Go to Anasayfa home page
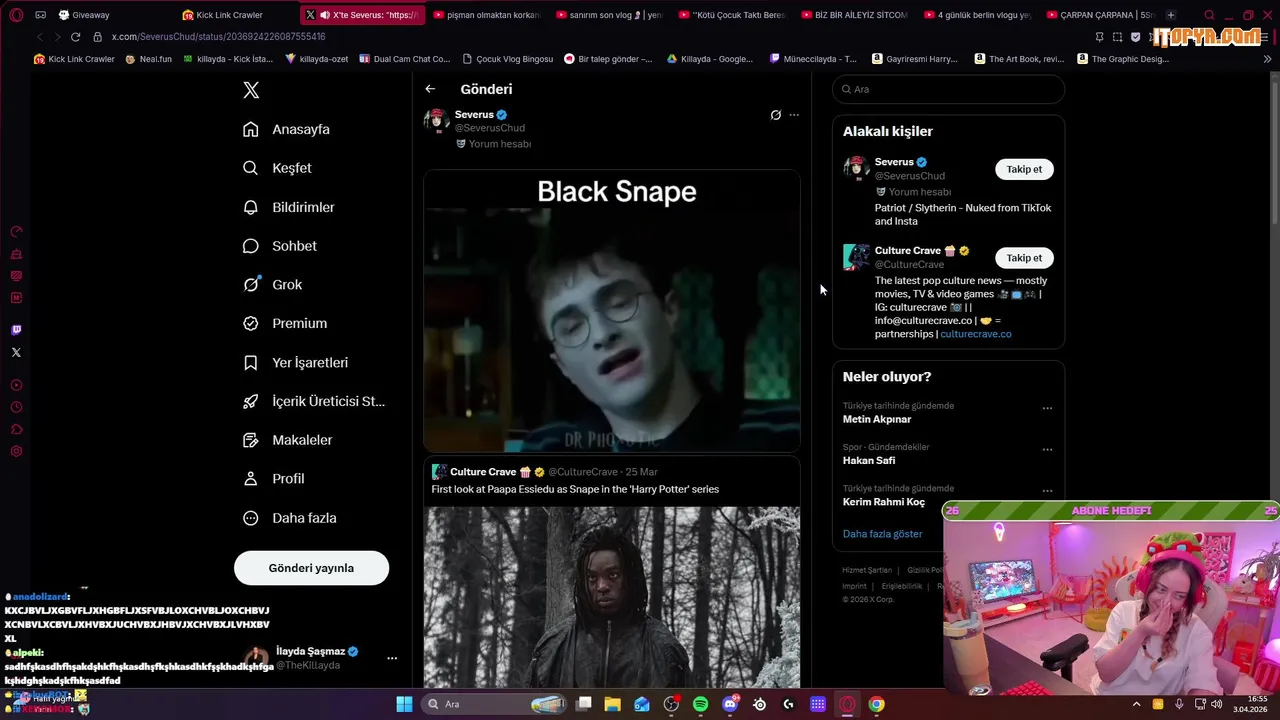The image size is (1280, 720). [x=286, y=129]
